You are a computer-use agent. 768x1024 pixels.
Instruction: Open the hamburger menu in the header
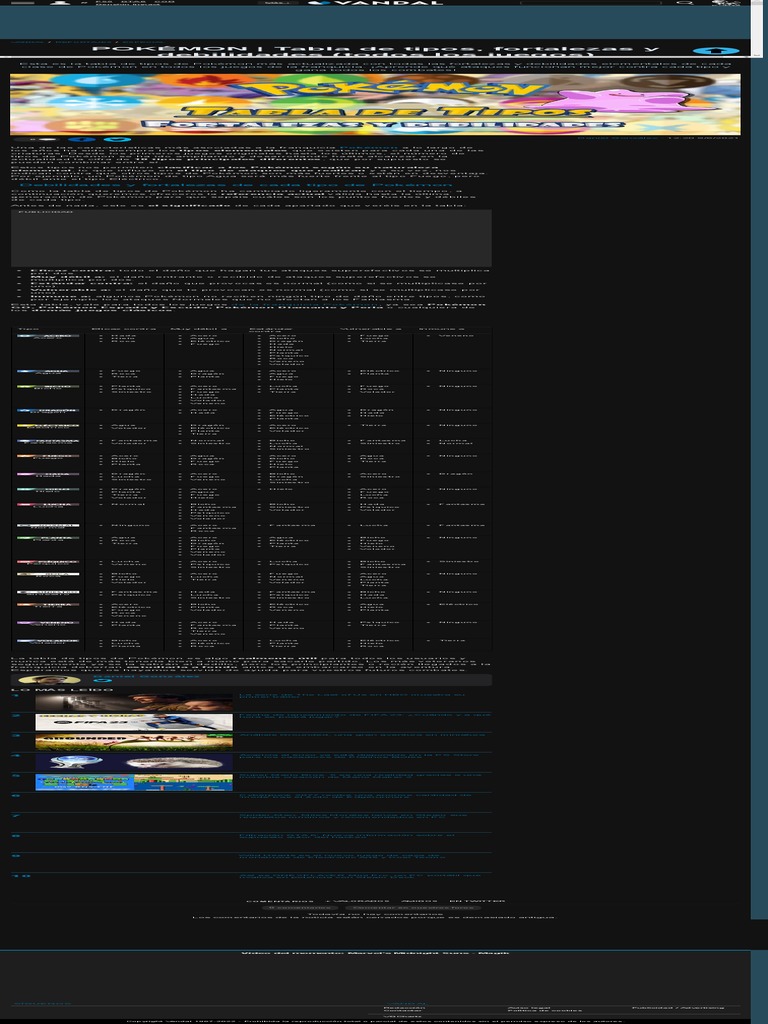23,3
